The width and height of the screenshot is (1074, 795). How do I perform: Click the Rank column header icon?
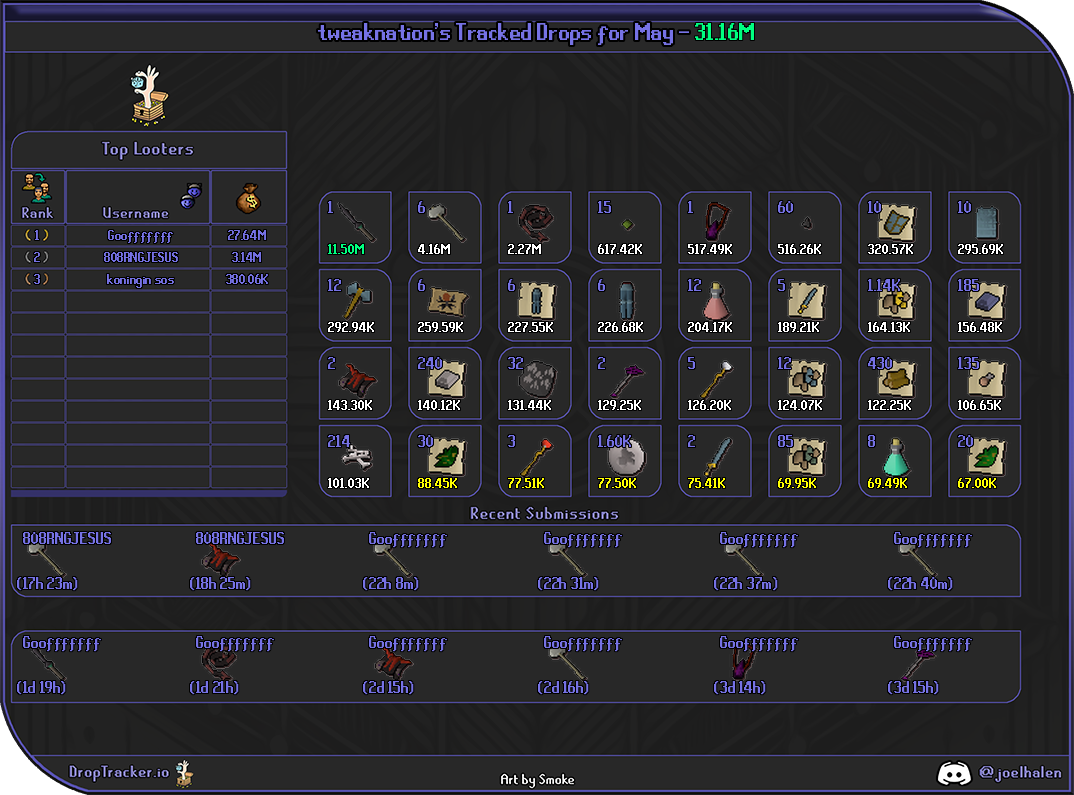(37, 188)
